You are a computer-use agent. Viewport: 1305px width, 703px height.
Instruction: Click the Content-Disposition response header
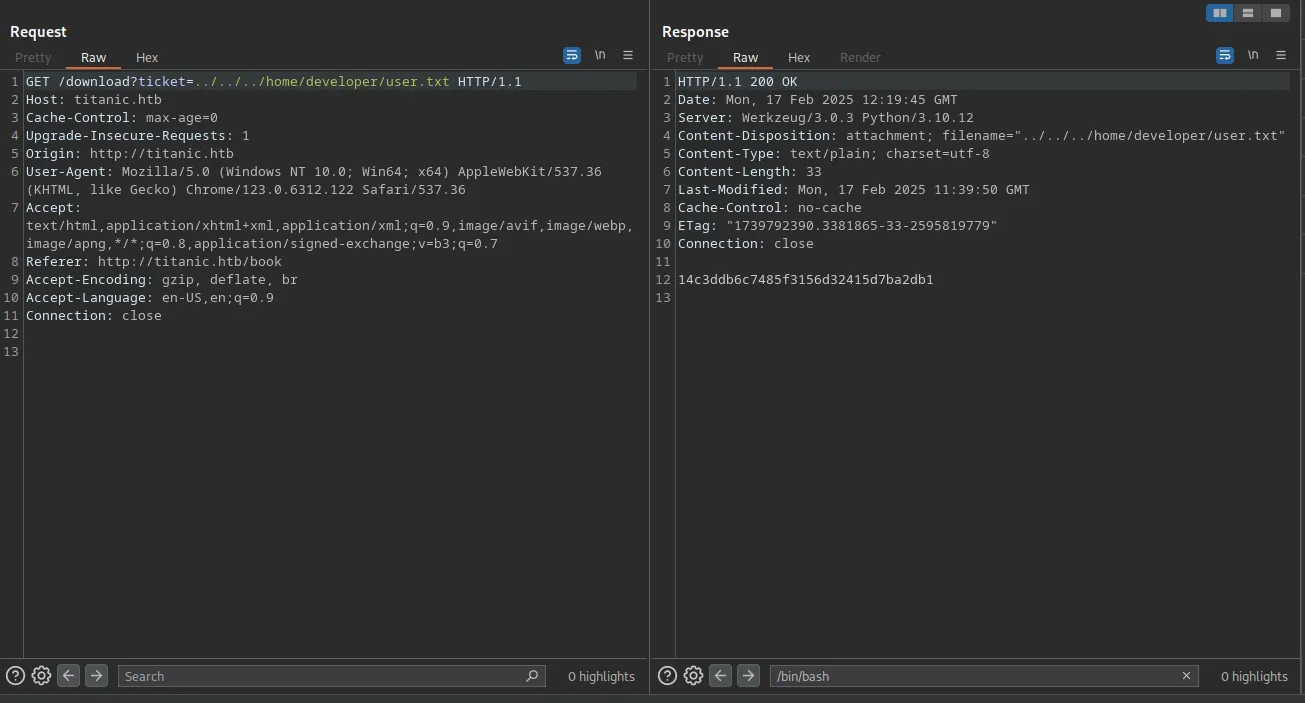tap(982, 136)
